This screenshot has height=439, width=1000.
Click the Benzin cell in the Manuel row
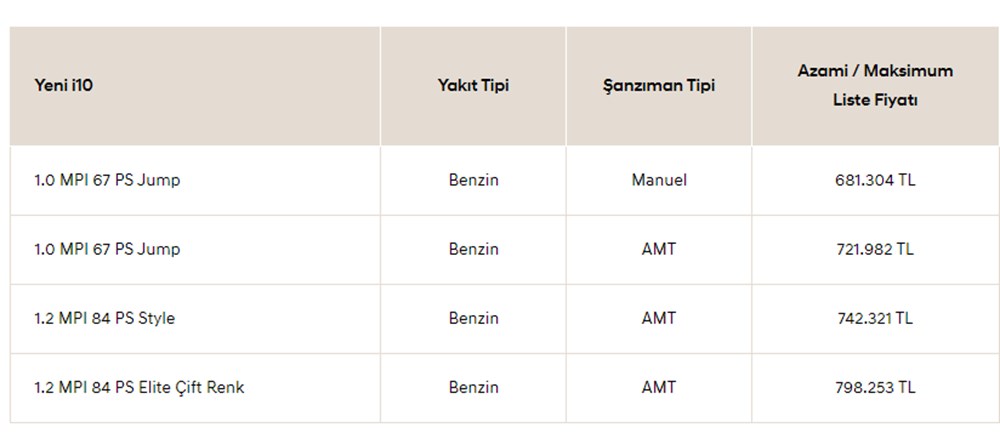point(473,181)
